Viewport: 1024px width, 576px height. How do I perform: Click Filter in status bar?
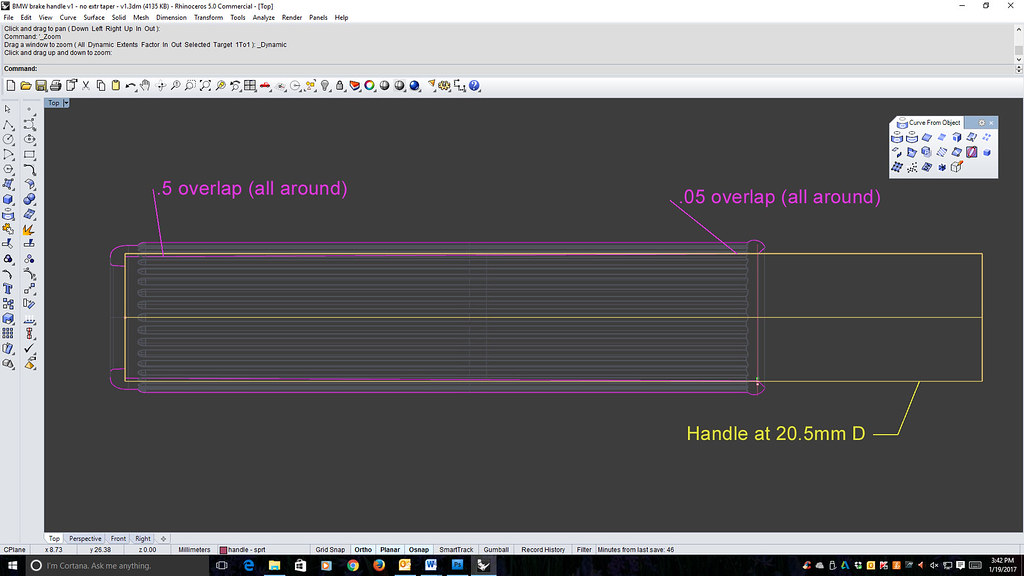click(x=584, y=550)
